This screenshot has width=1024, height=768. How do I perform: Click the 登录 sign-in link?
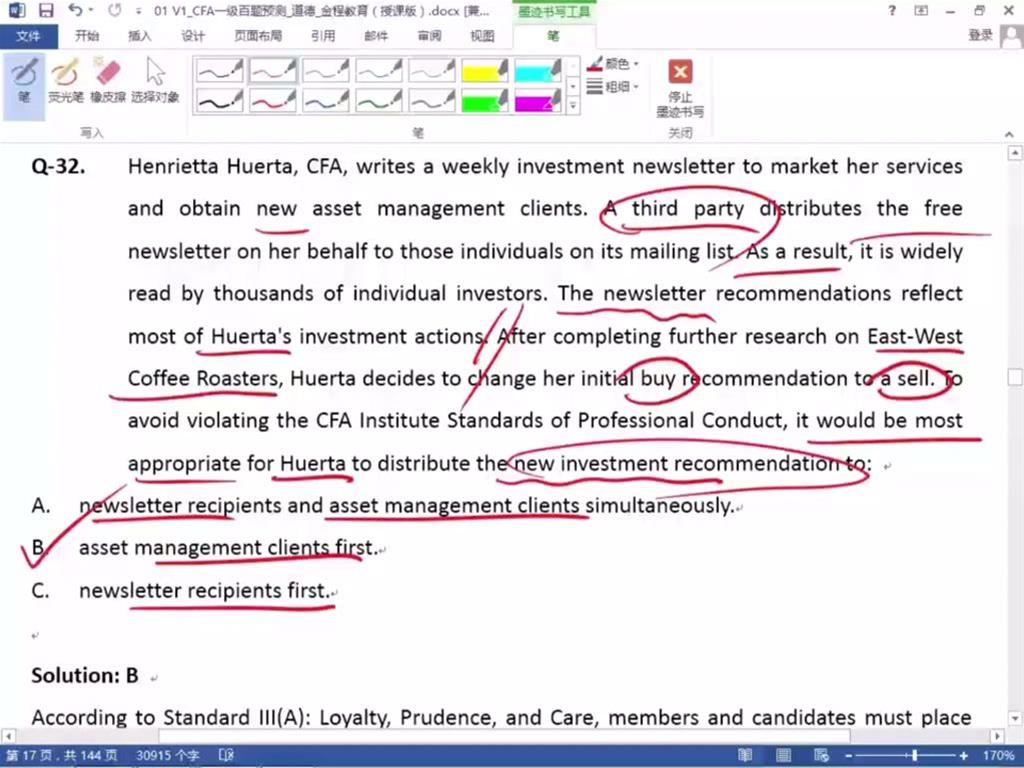tap(980, 36)
